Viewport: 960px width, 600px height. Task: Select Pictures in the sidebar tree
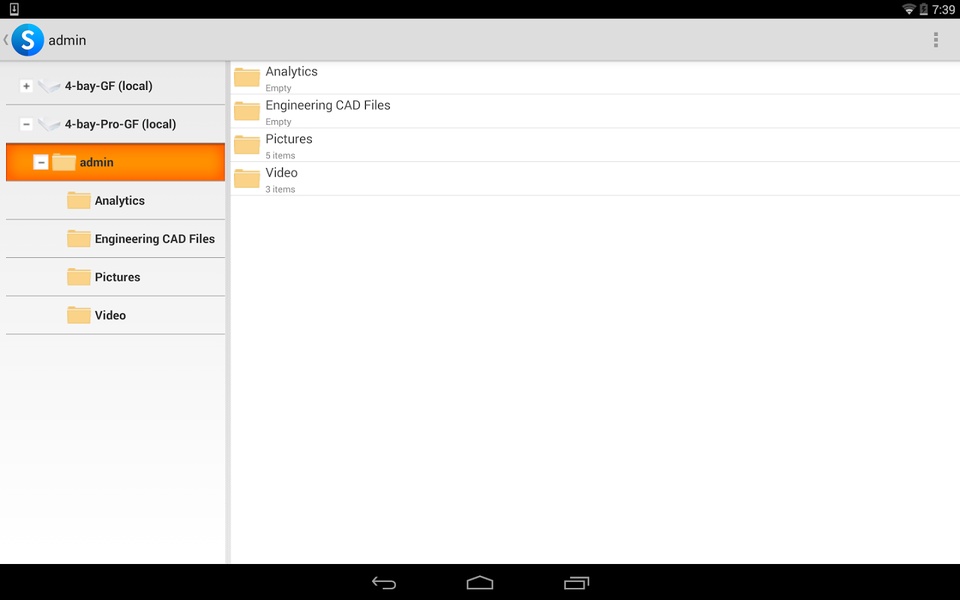[115, 277]
